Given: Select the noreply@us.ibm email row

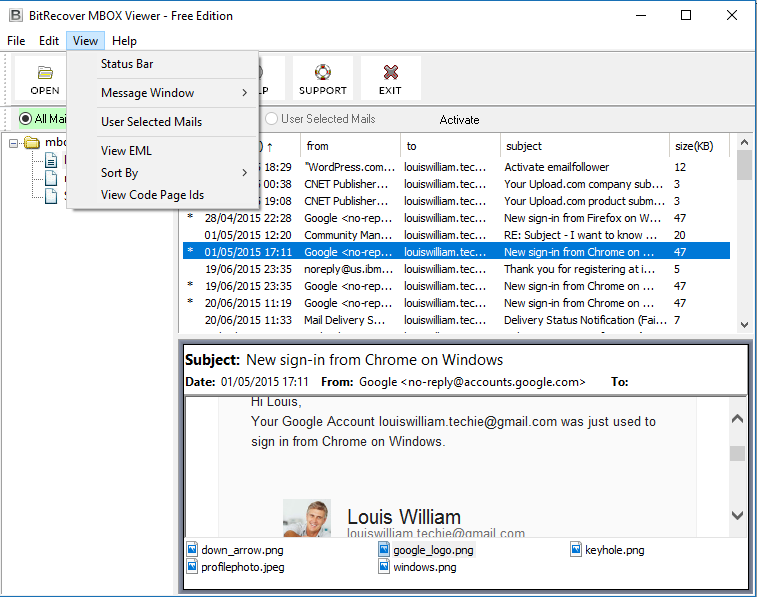Looking at the screenshot, I should [456, 269].
